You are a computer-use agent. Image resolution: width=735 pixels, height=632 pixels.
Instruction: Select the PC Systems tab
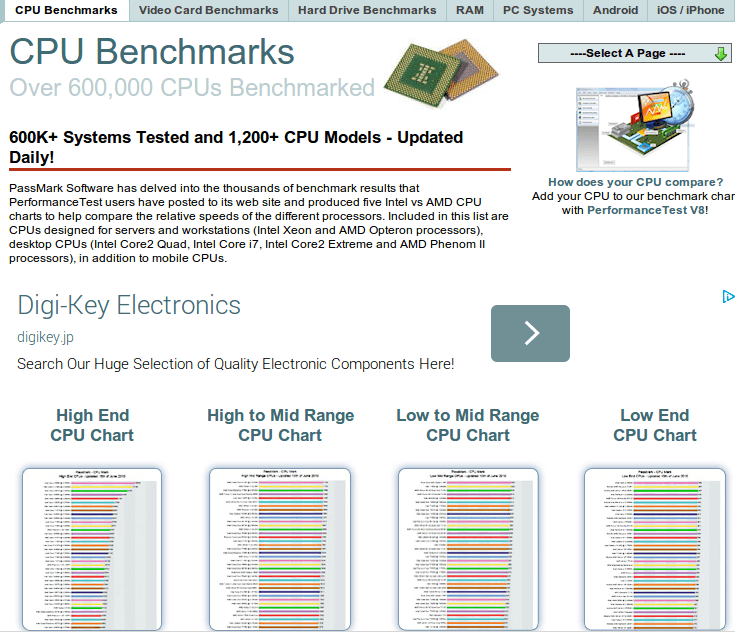pyautogui.click(x=538, y=10)
